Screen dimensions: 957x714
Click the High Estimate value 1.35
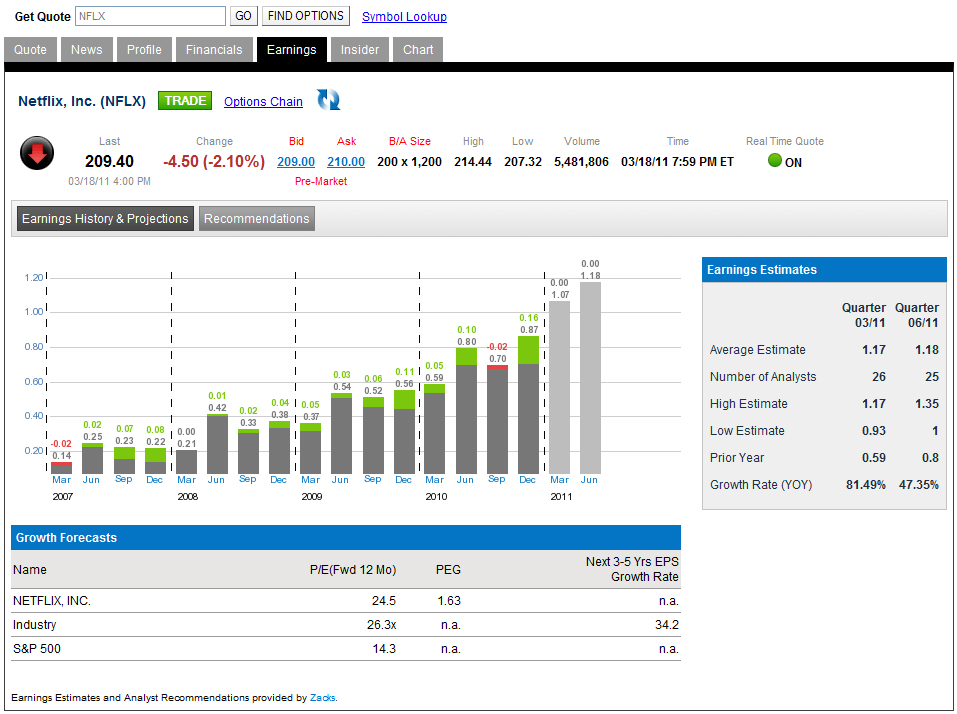(x=927, y=403)
